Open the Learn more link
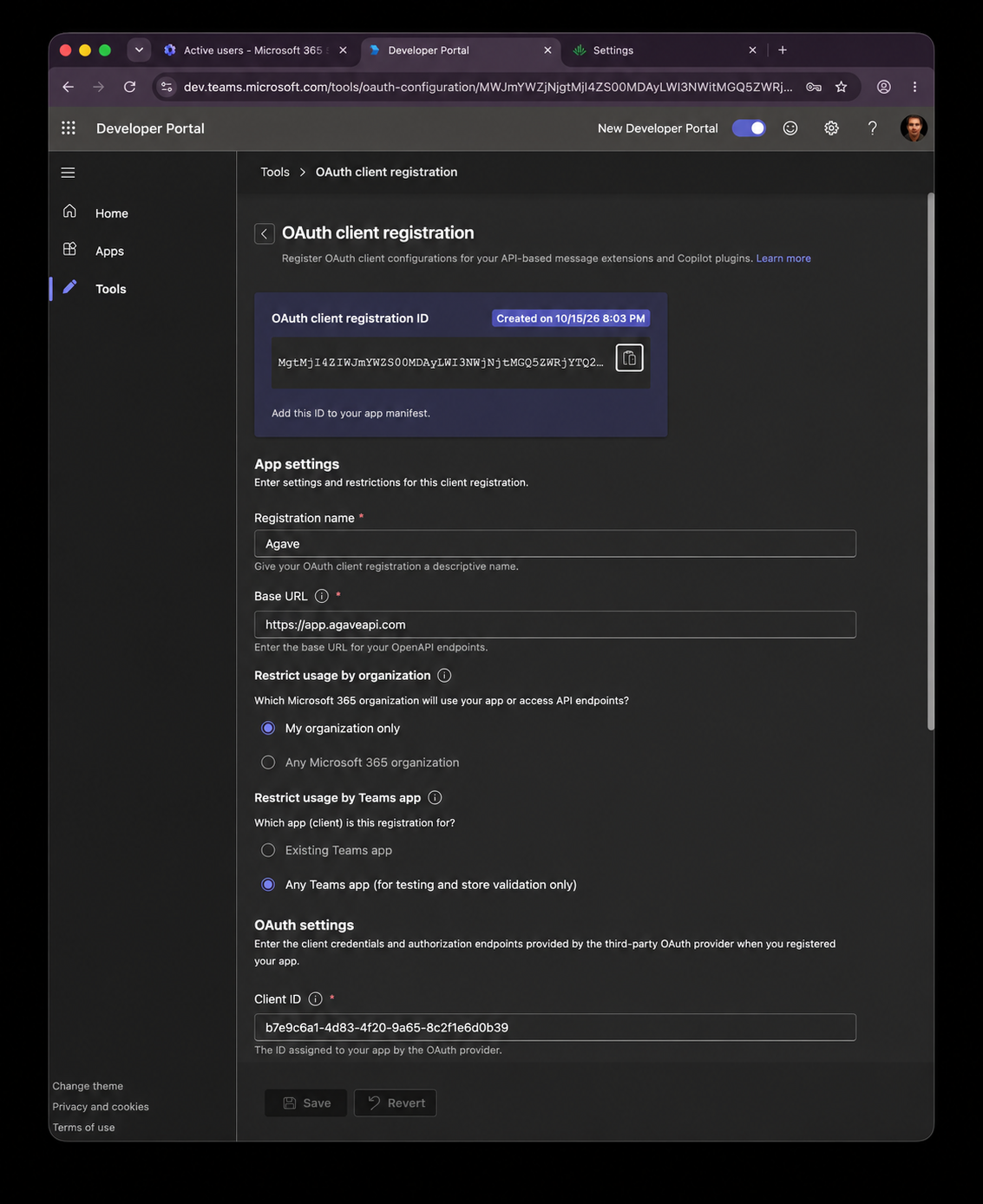 [x=783, y=258]
